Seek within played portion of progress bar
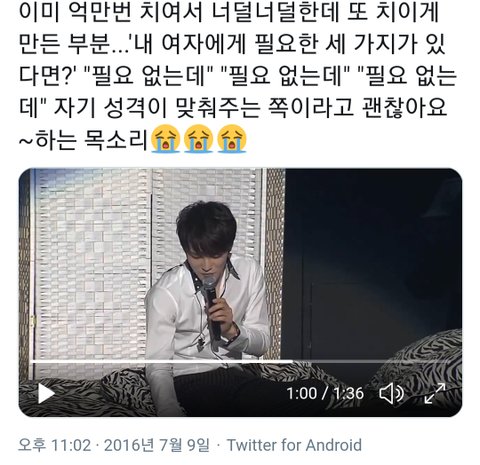The width and height of the screenshot is (480, 465). [x=160, y=361]
